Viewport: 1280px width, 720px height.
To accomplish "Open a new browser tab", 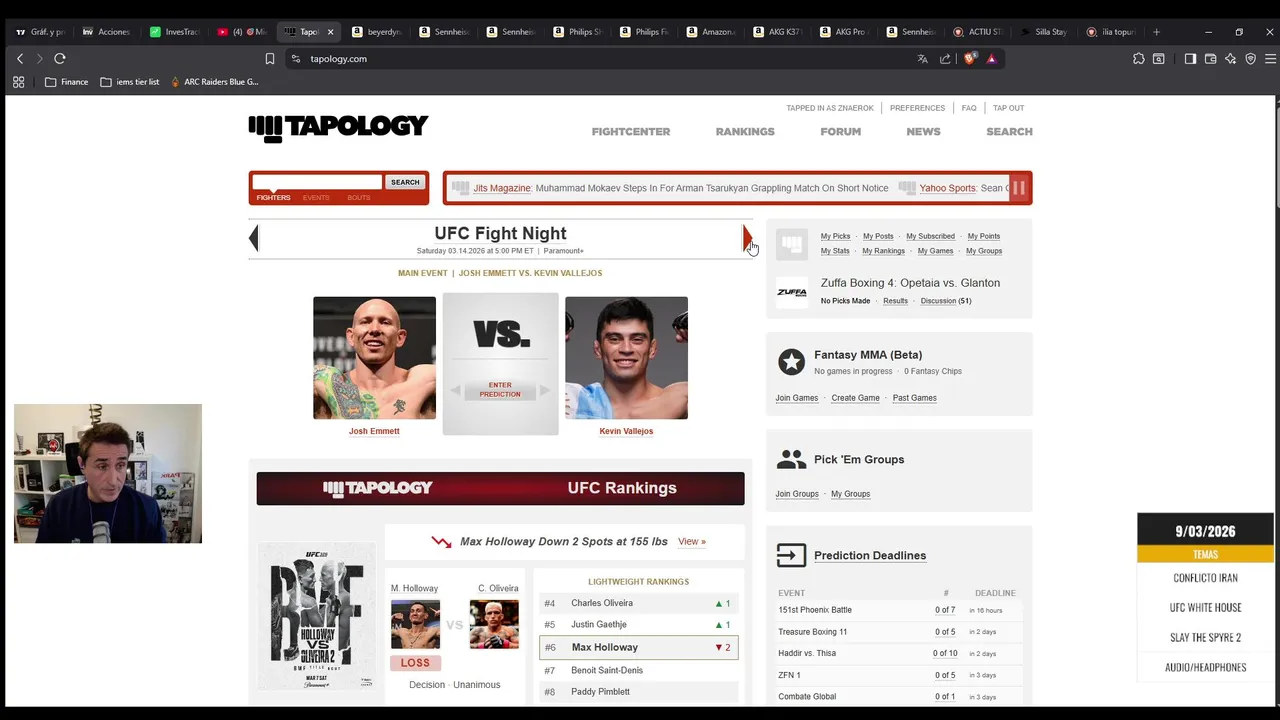I will (x=1156, y=32).
